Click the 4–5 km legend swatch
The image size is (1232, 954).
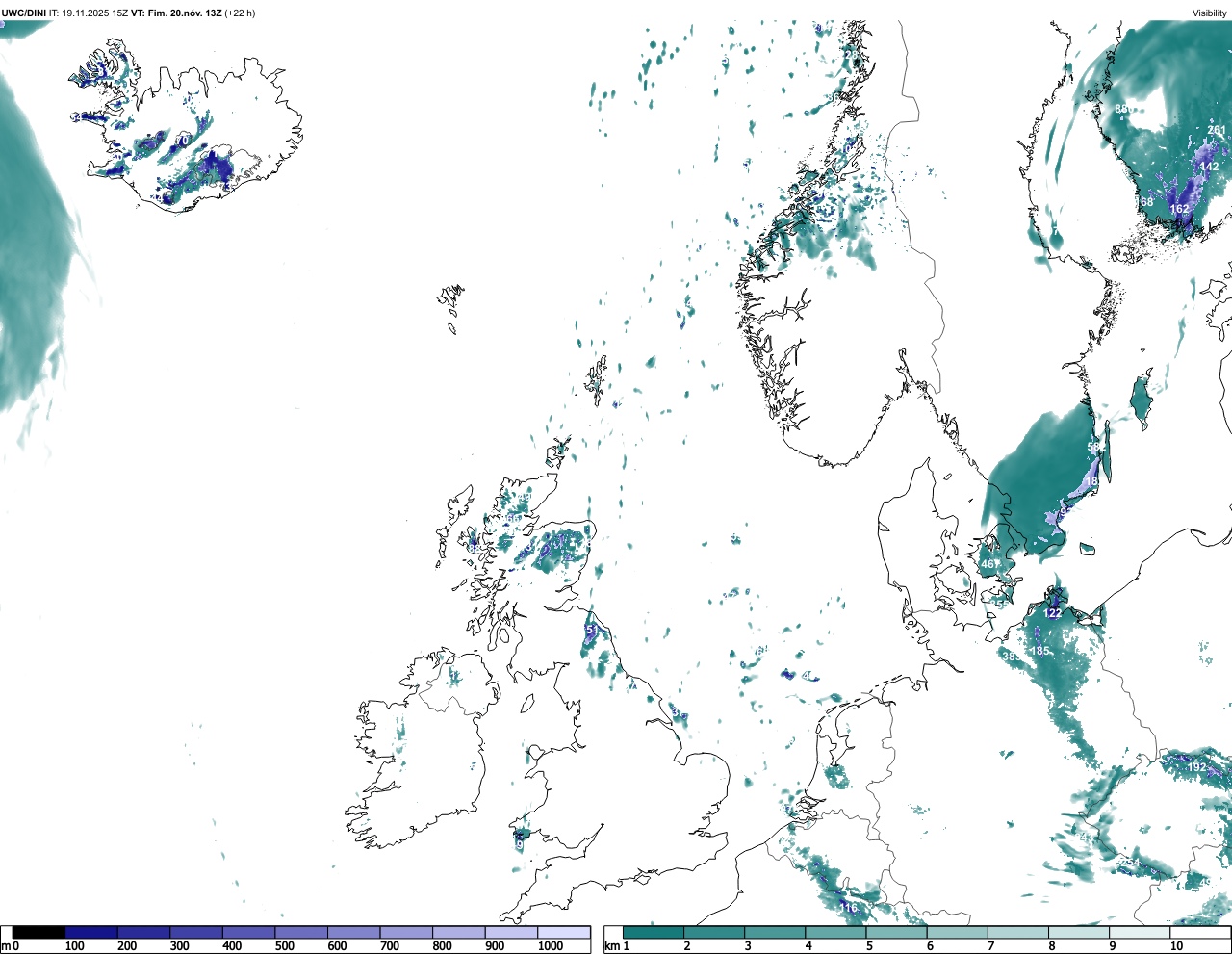tap(835, 932)
